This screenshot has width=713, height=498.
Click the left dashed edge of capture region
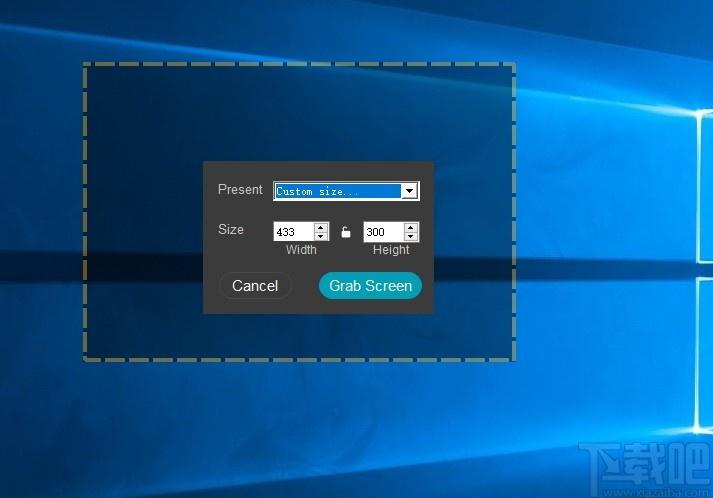point(85,212)
